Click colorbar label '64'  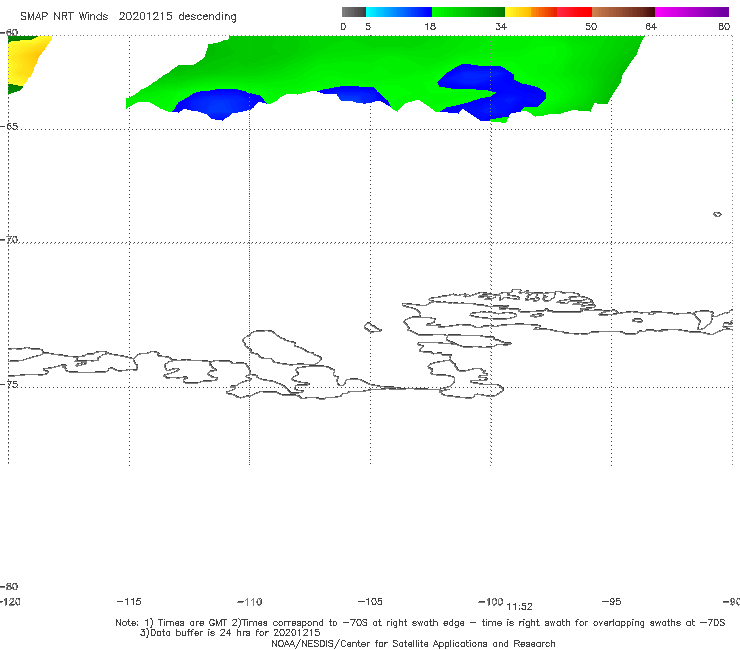coord(651,26)
